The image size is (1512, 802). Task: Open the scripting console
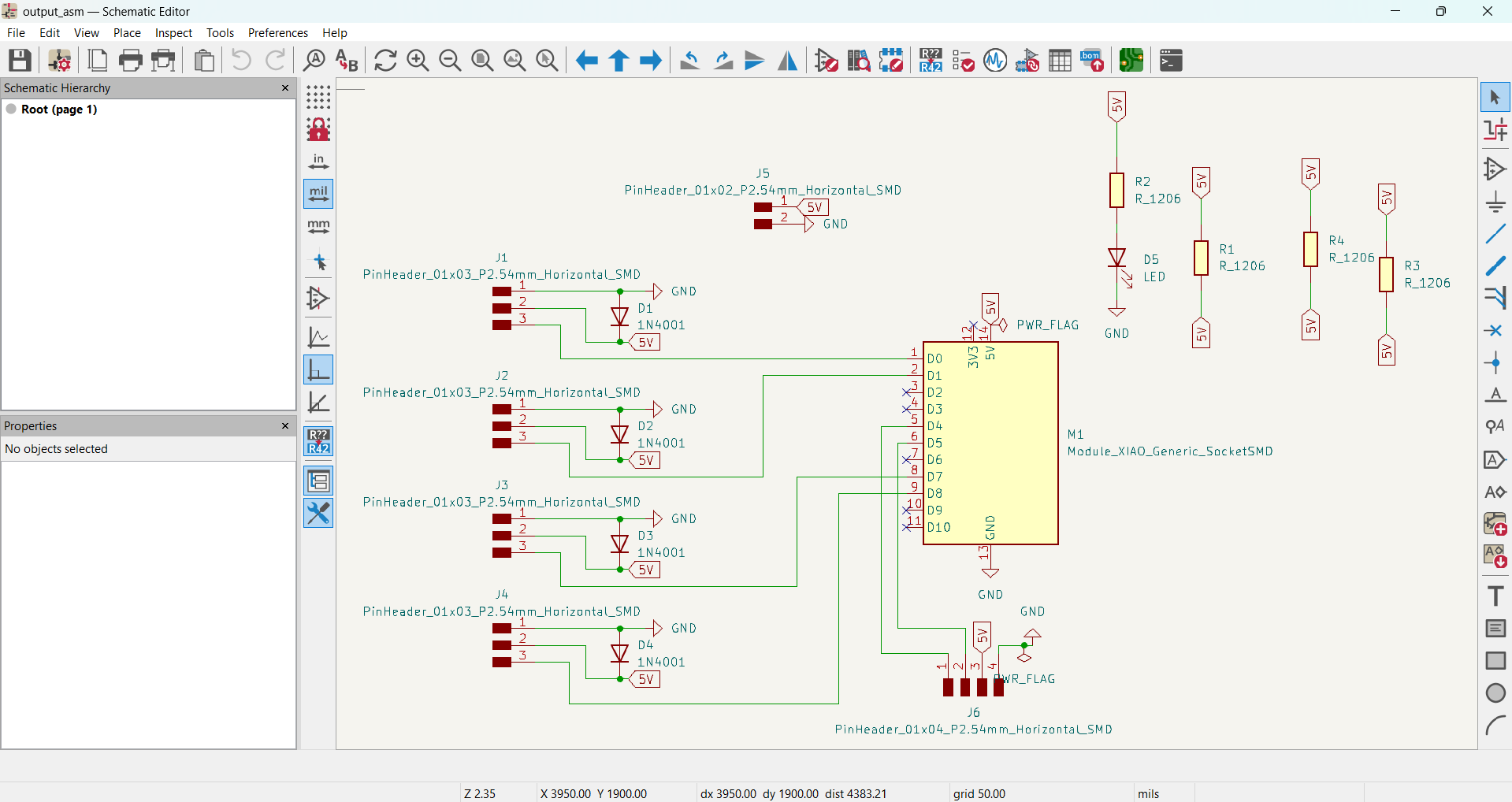click(x=1171, y=60)
